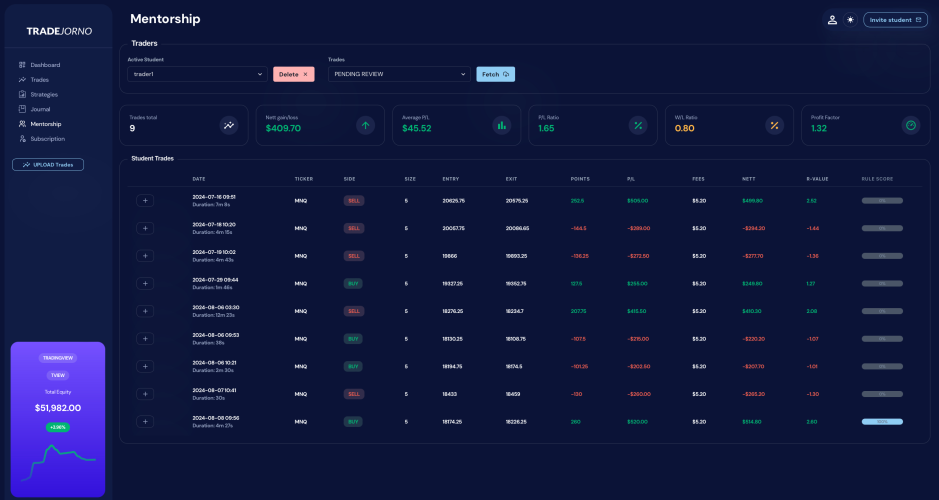Click the +3.96% equity change badge
This screenshot has height=500, width=939.
(58, 428)
